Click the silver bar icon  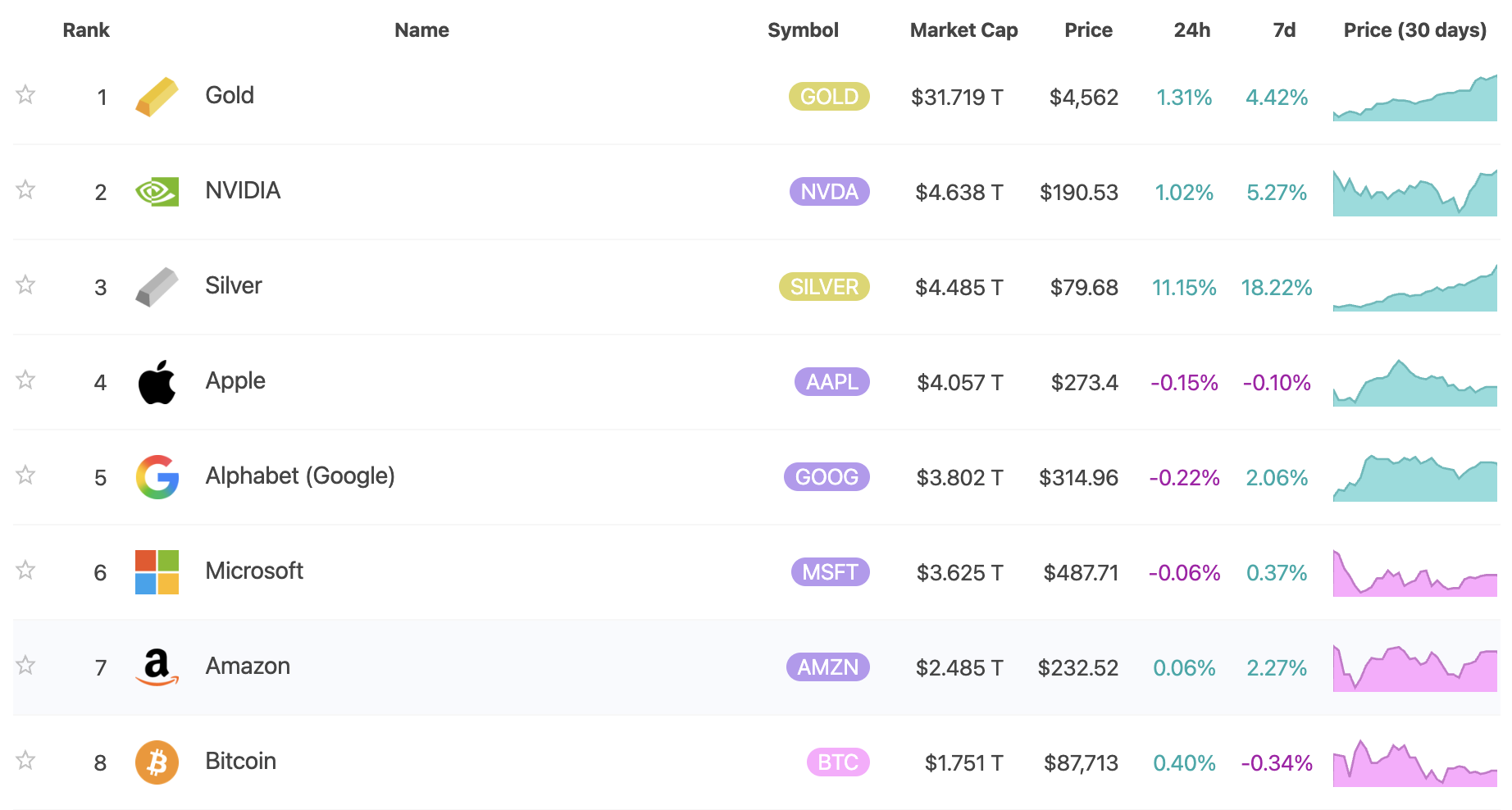tap(157, 287)
